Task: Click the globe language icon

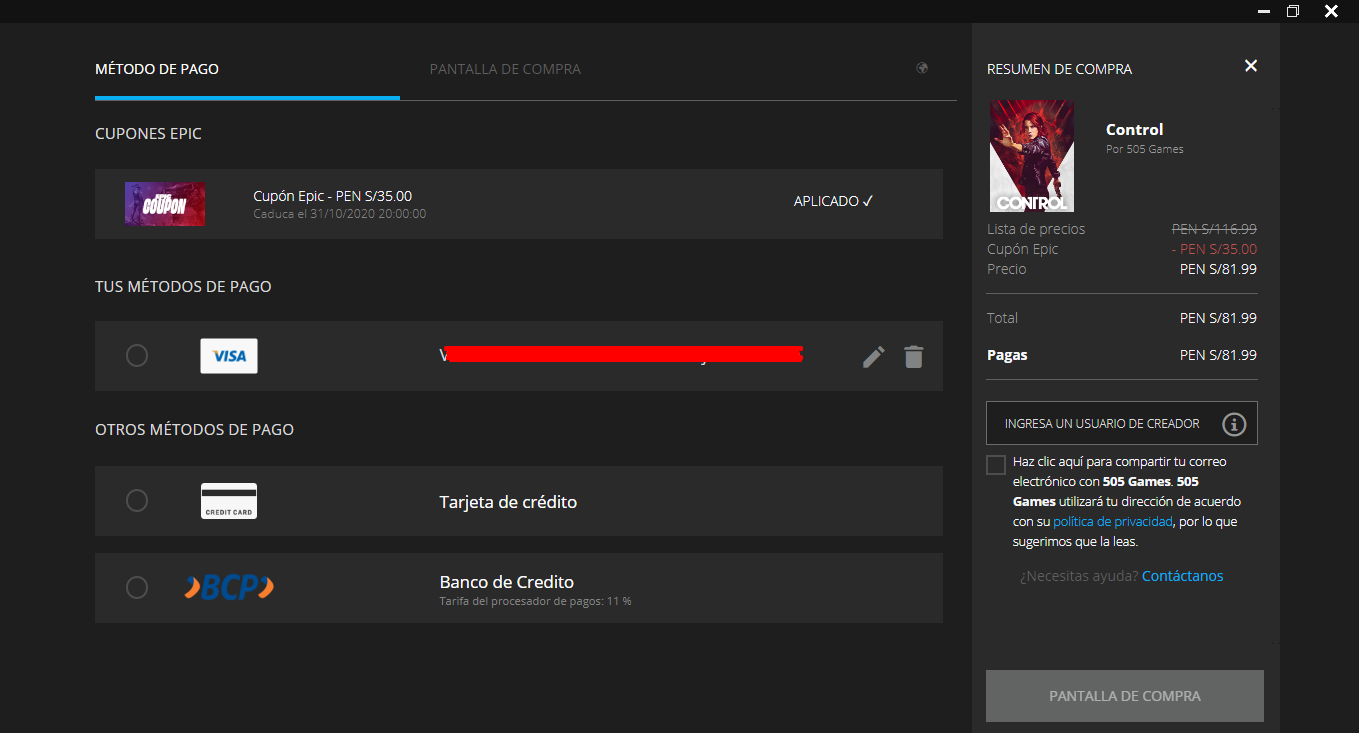Action: pos(922,68)
